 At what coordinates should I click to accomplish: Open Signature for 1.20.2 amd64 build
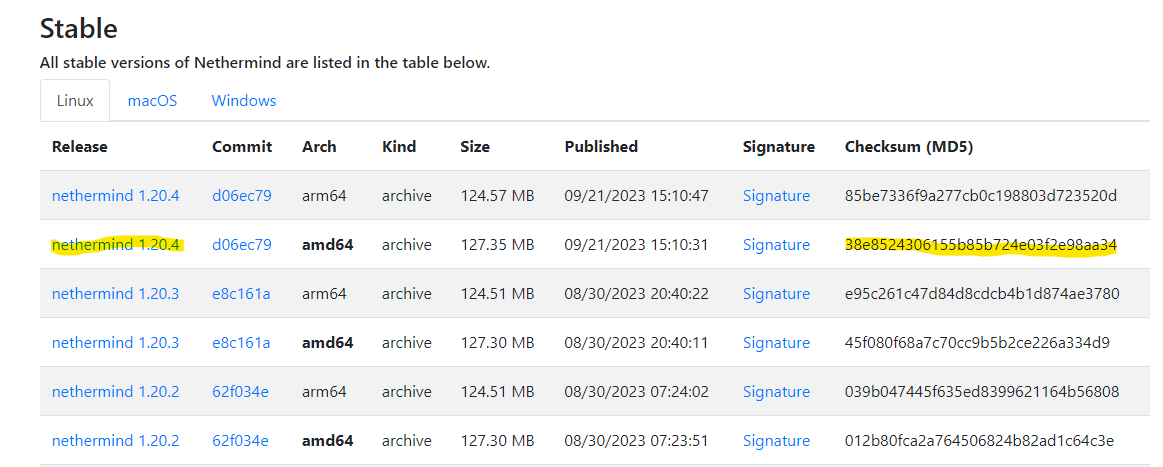point(776,441)
